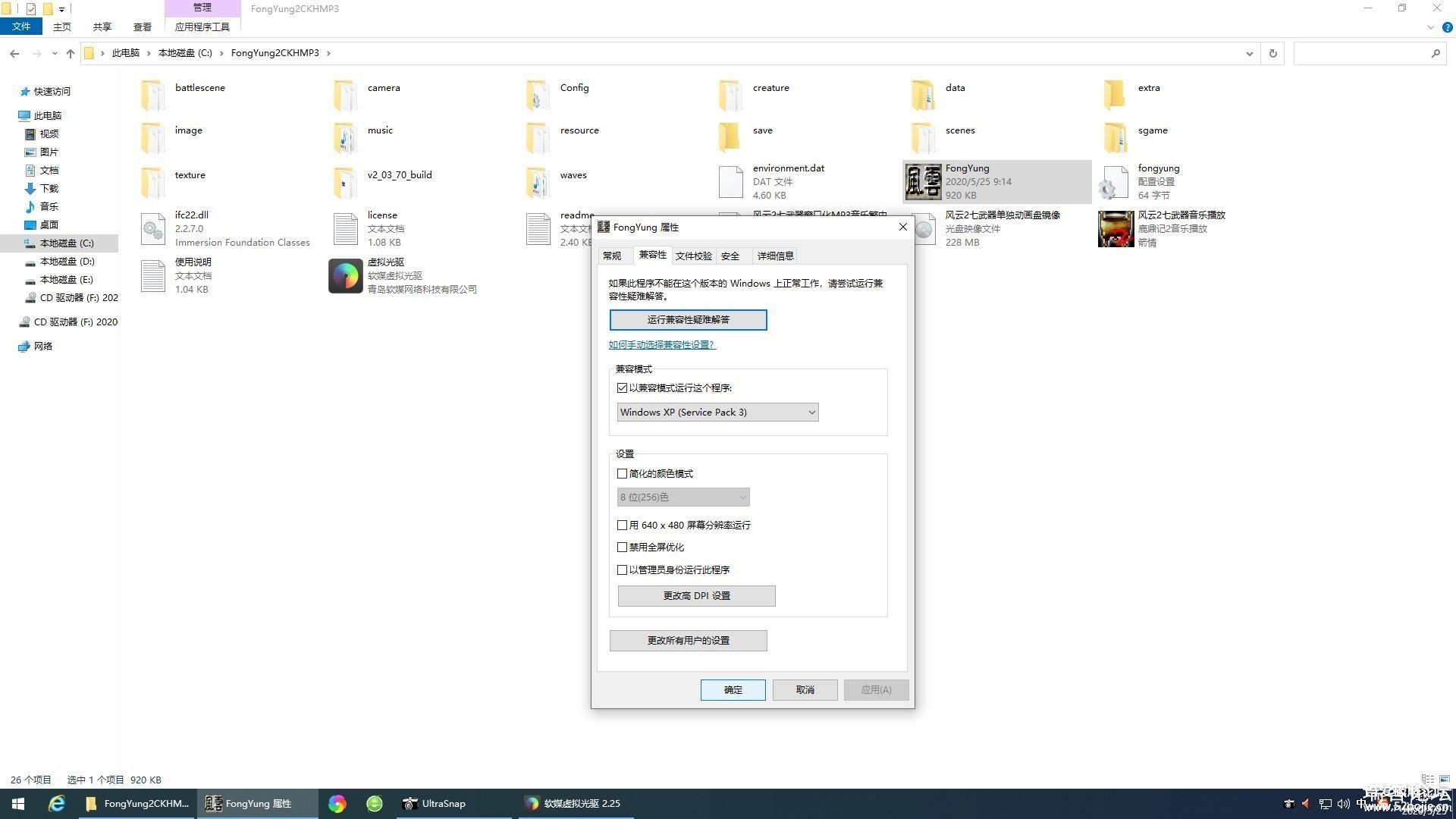Open the Explorer help question icon

pyautogui.click(x=1446, y=27)
